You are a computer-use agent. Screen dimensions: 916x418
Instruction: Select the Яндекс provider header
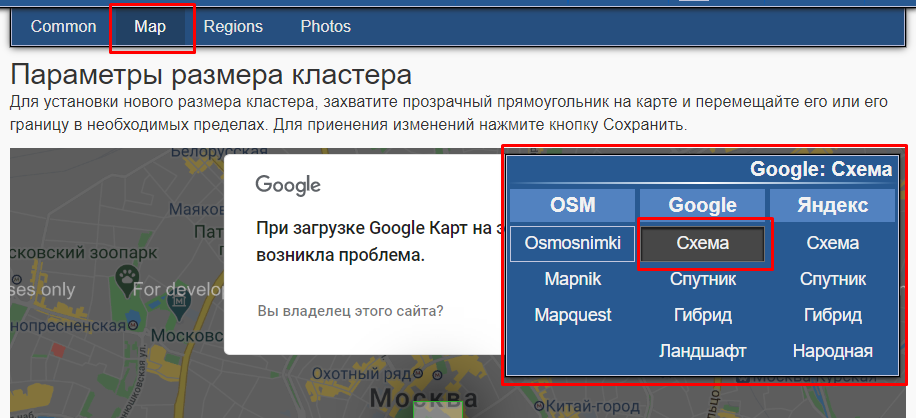pos(832,205)
